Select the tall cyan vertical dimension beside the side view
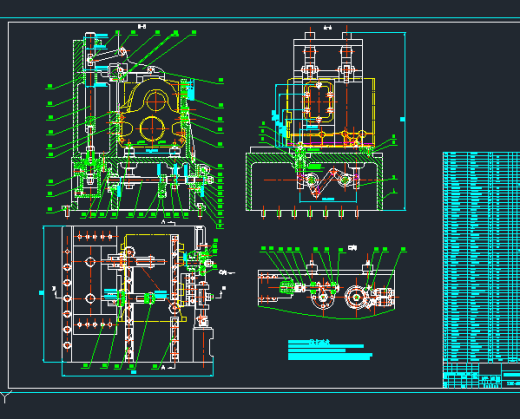This screenshot has width=520, height=419. (403, 121)
